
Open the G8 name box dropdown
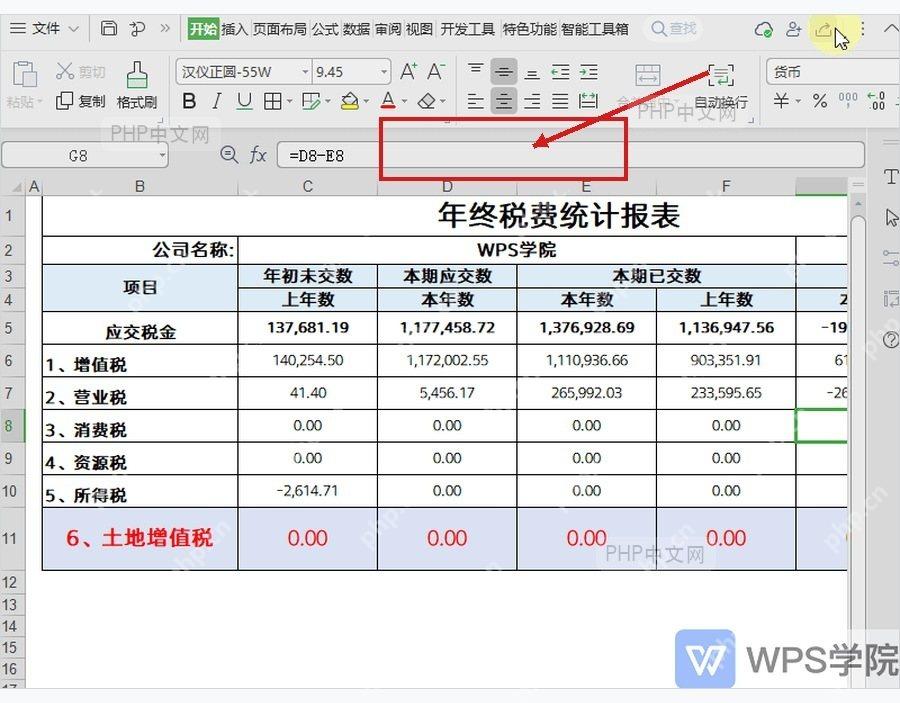click(x=162, y=155)
